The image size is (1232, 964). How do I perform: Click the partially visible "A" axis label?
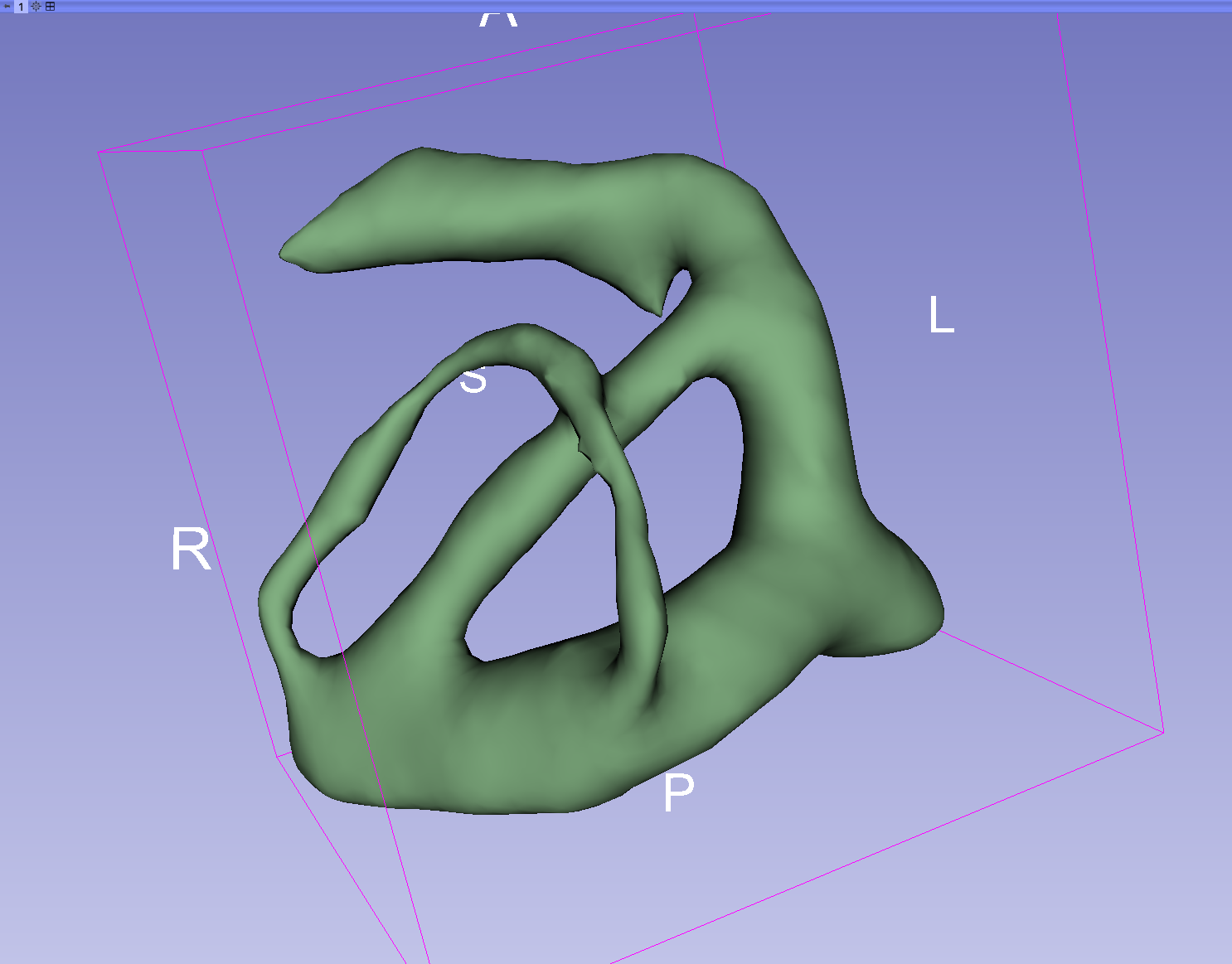[x=498, y=18]
